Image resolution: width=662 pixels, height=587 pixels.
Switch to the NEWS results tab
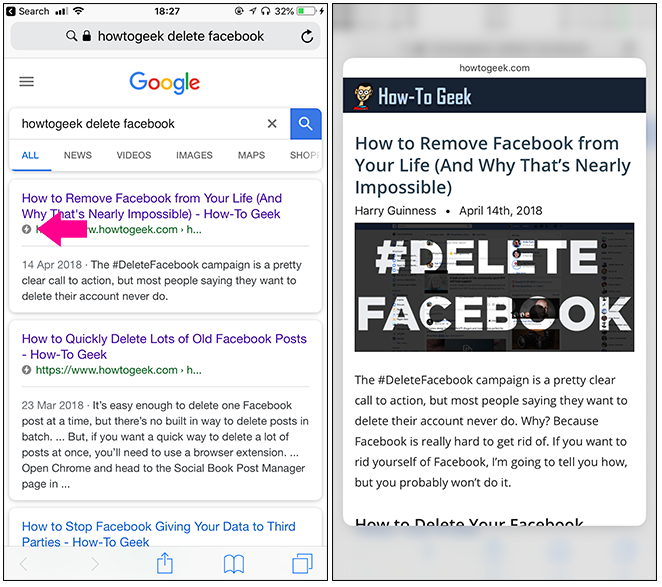[78, 156]
